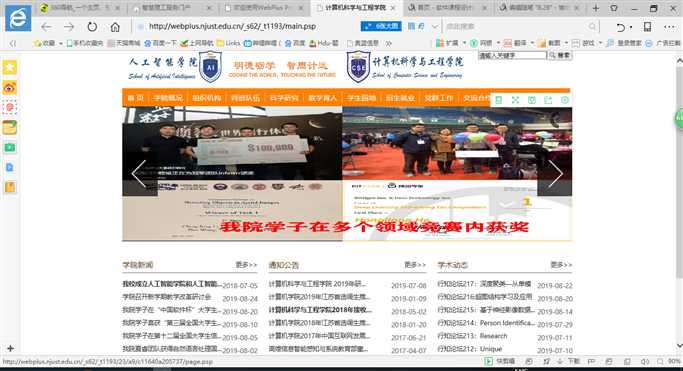Open the yellow notes sidebar icon
683x371 pixels.
tap(10, 127)
